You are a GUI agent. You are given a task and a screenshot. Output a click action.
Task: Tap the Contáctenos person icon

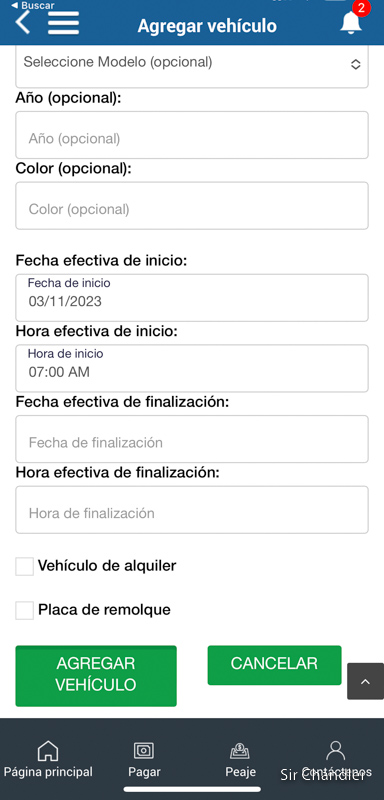(336, 750)
